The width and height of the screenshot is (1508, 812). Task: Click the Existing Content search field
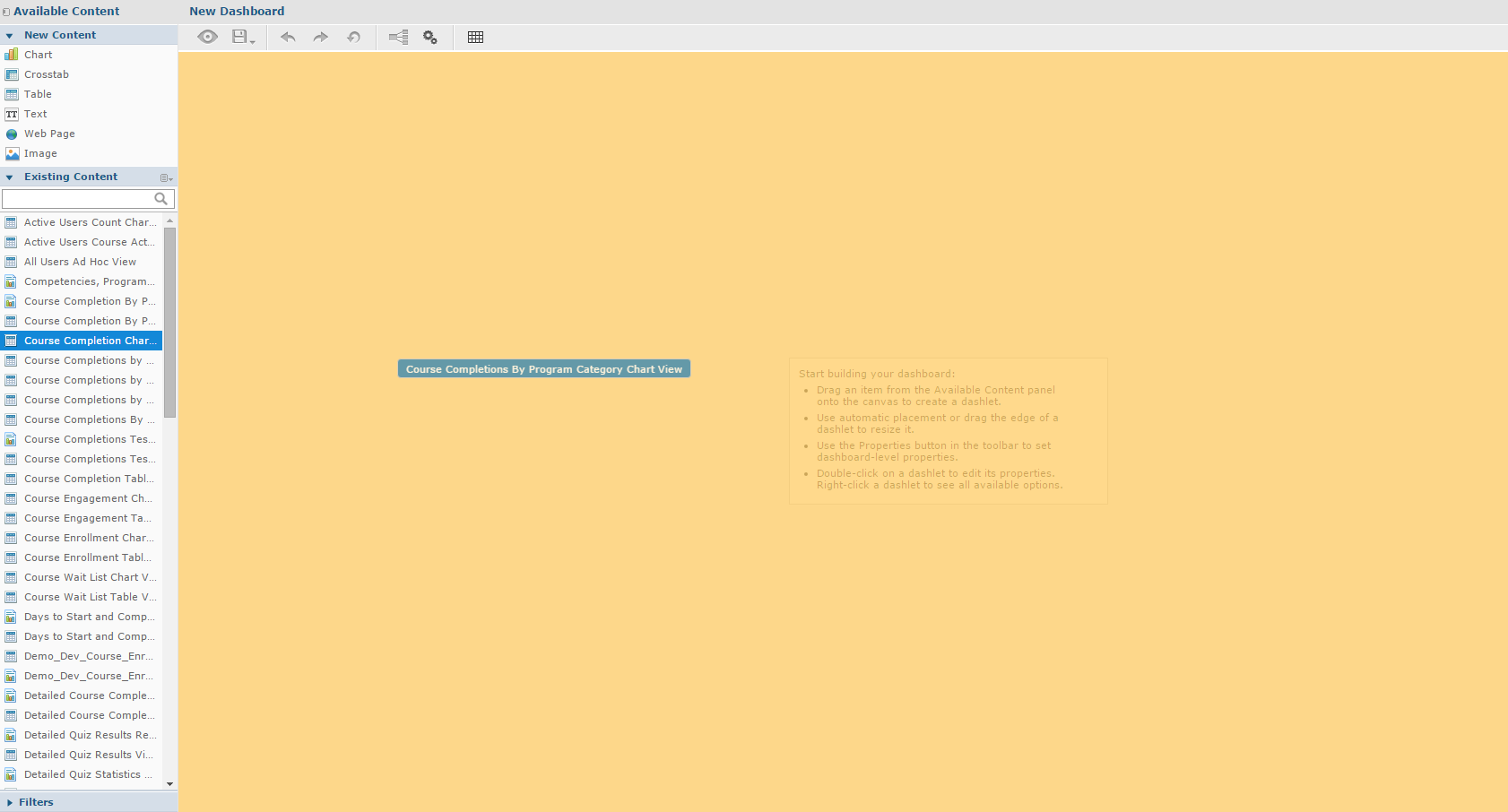(78, 199)
